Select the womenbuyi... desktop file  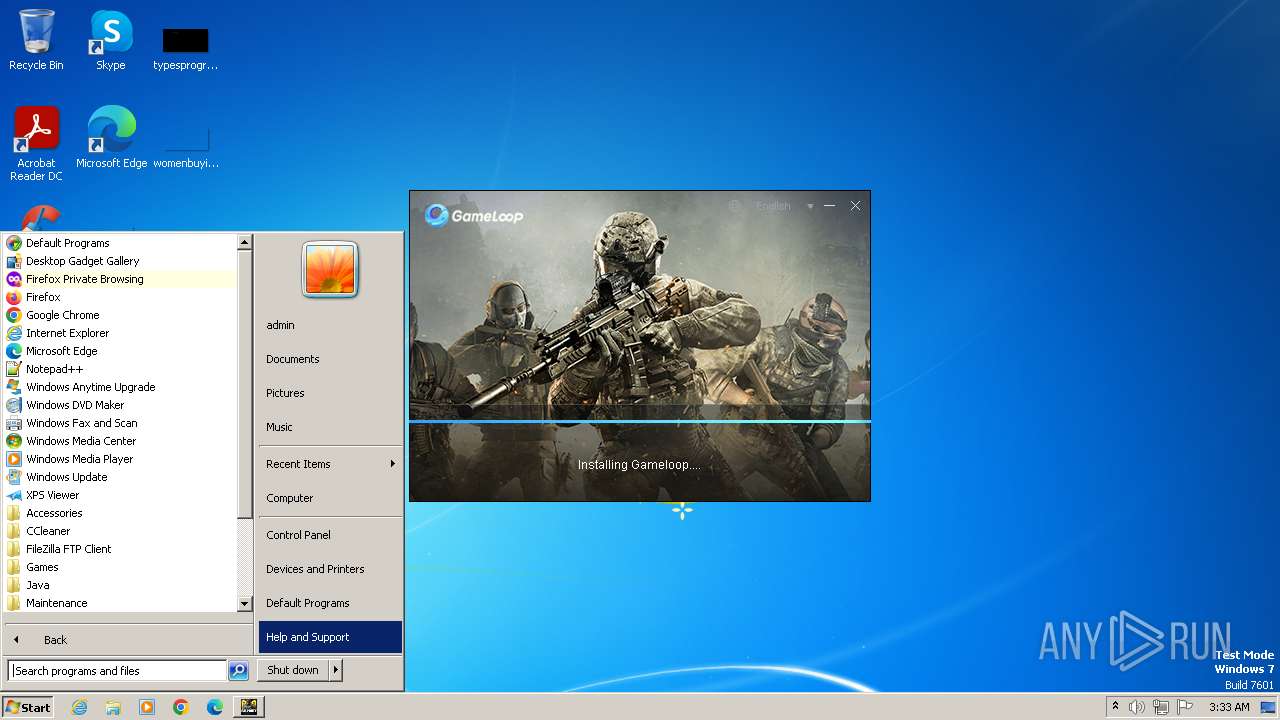point(185,145)
